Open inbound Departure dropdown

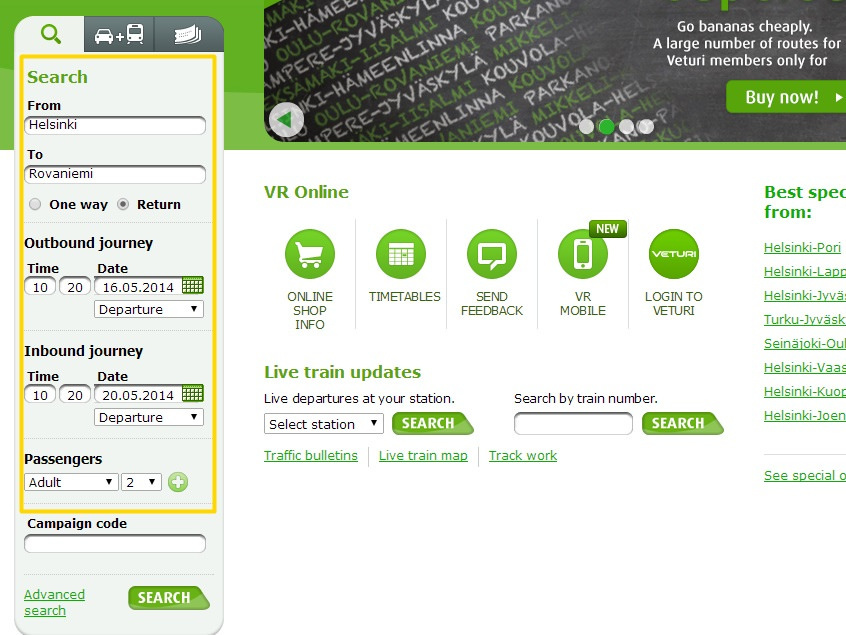click(149, 418)
